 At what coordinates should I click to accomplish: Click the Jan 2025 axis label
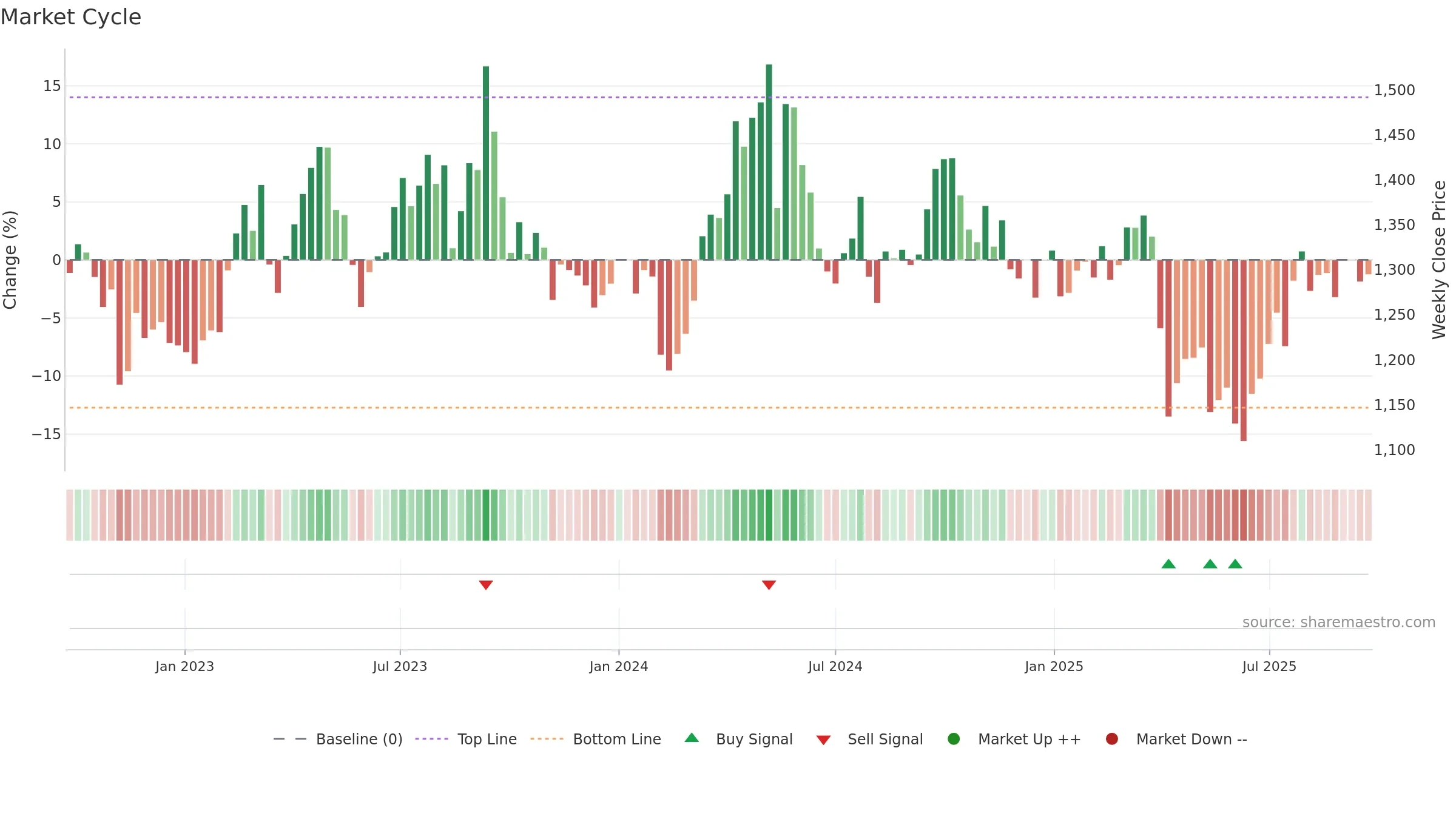pyautogui.click(x=1054, y=667)
